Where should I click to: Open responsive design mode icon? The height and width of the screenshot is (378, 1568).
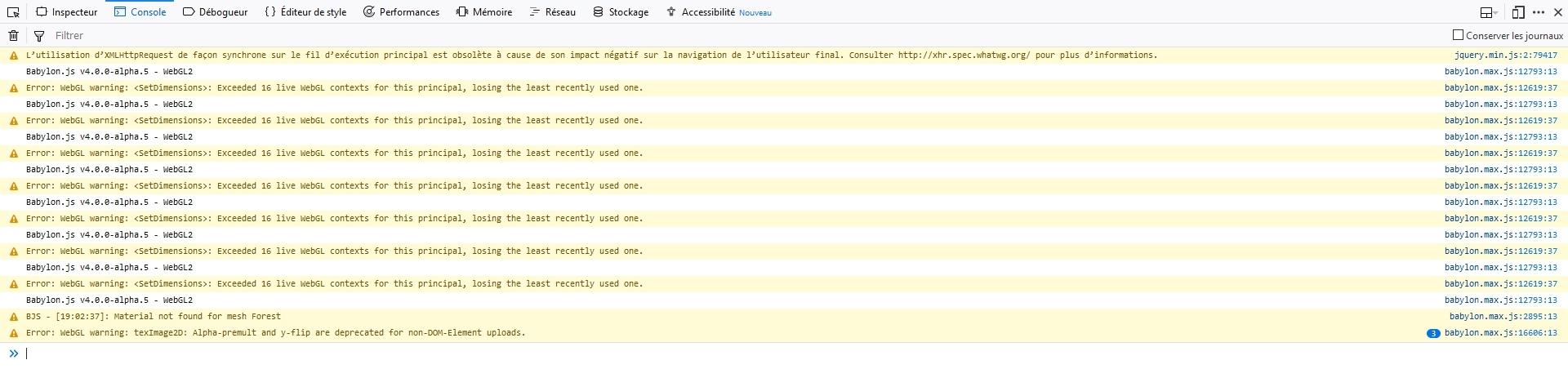(x=1518, y=12)
